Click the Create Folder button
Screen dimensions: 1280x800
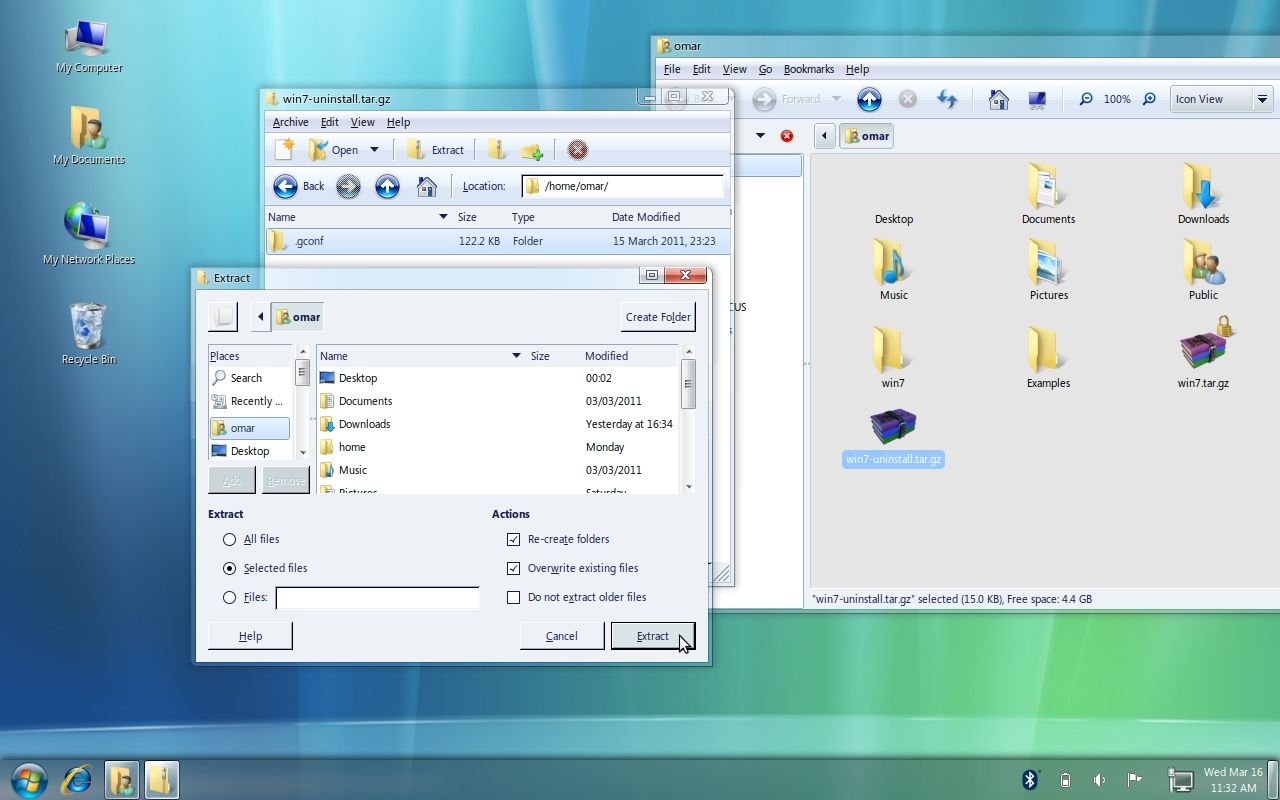(658, 316)
